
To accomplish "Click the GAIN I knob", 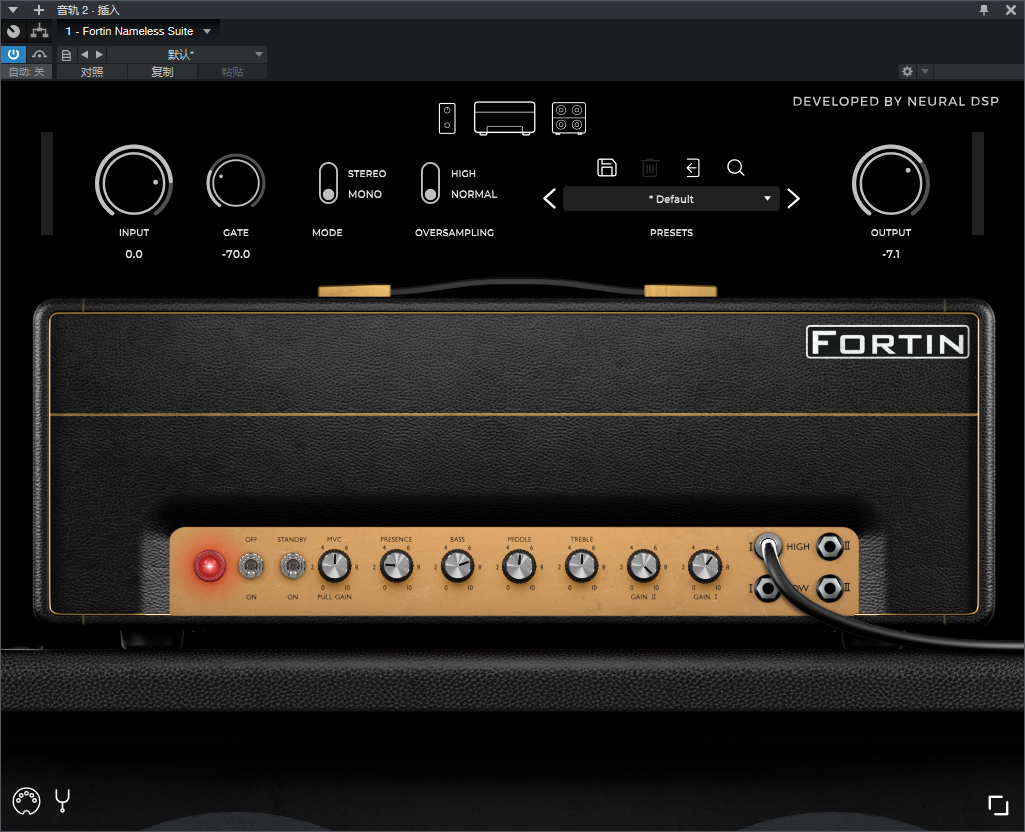I will point(705,566).
